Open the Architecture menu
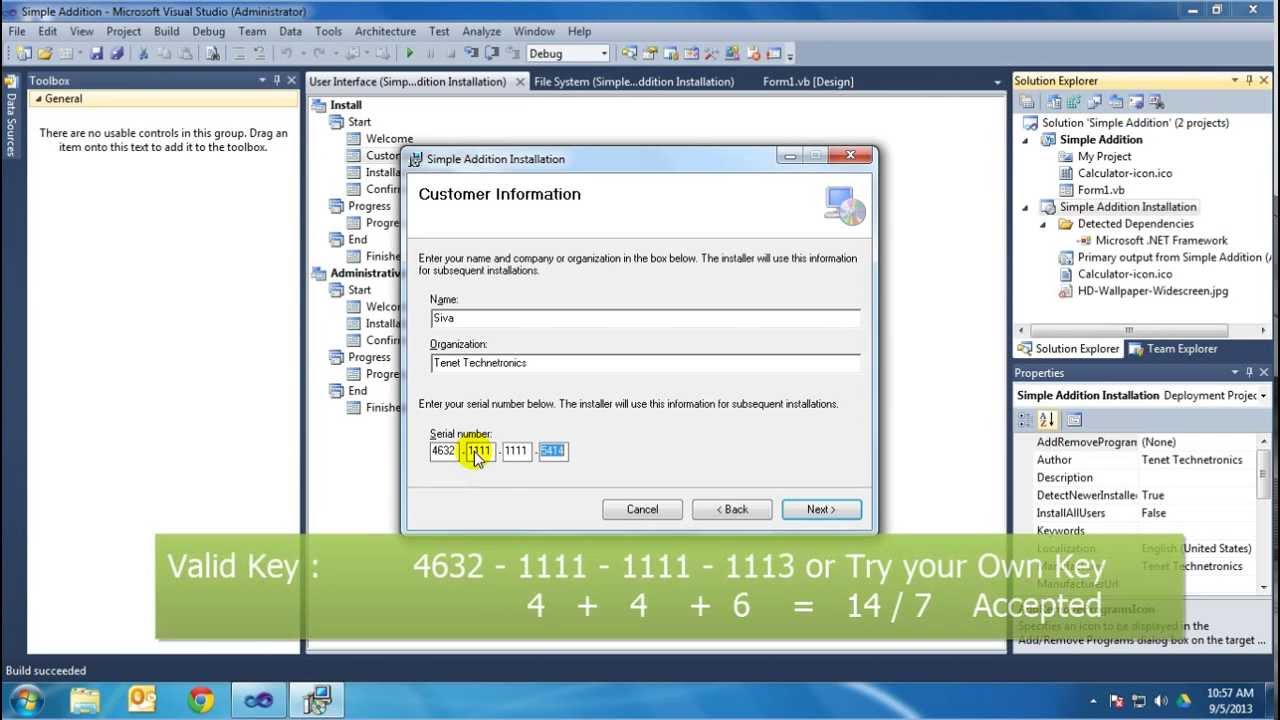 coord(385,31)
